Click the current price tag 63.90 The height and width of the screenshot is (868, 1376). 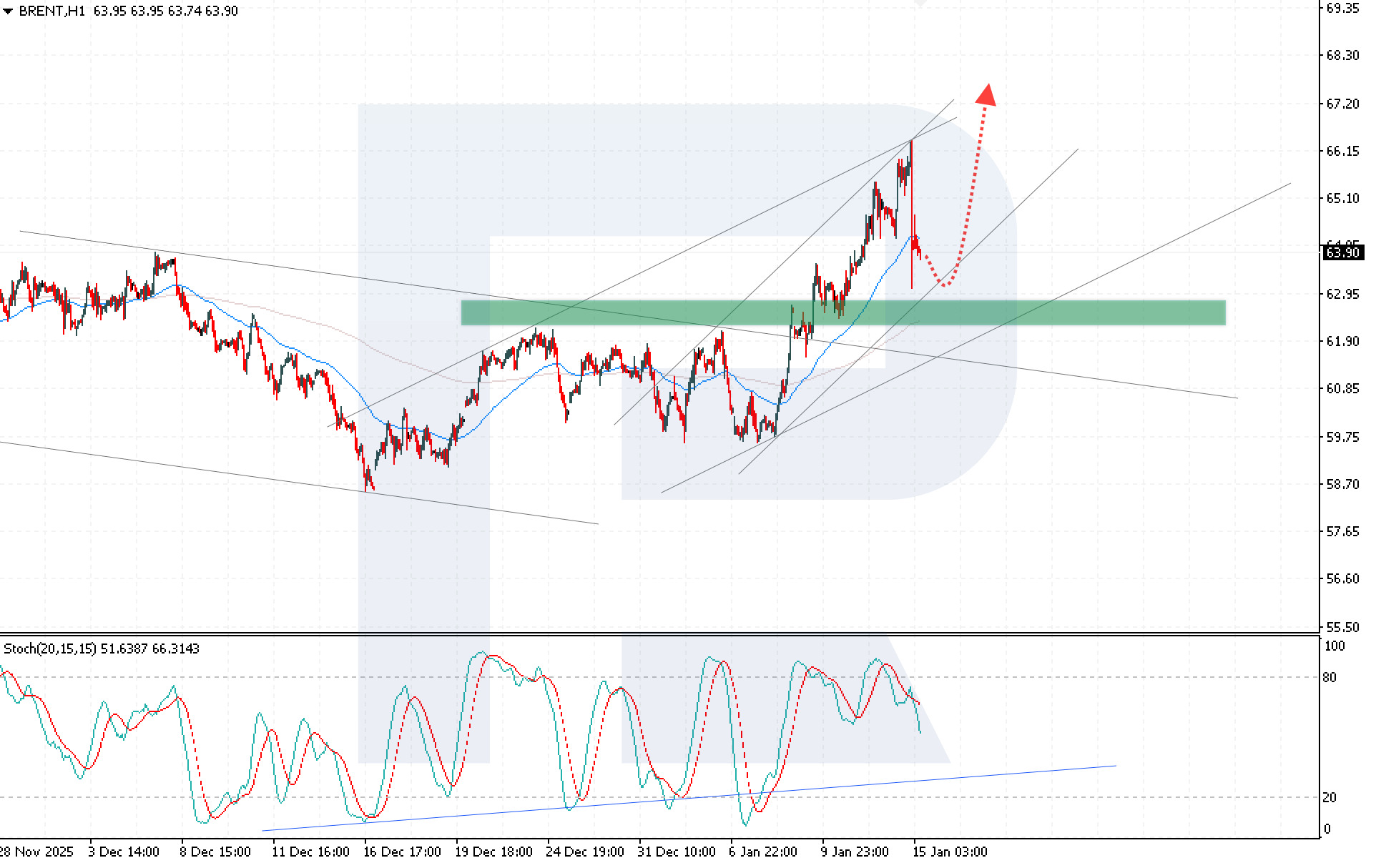point(1342,252)
